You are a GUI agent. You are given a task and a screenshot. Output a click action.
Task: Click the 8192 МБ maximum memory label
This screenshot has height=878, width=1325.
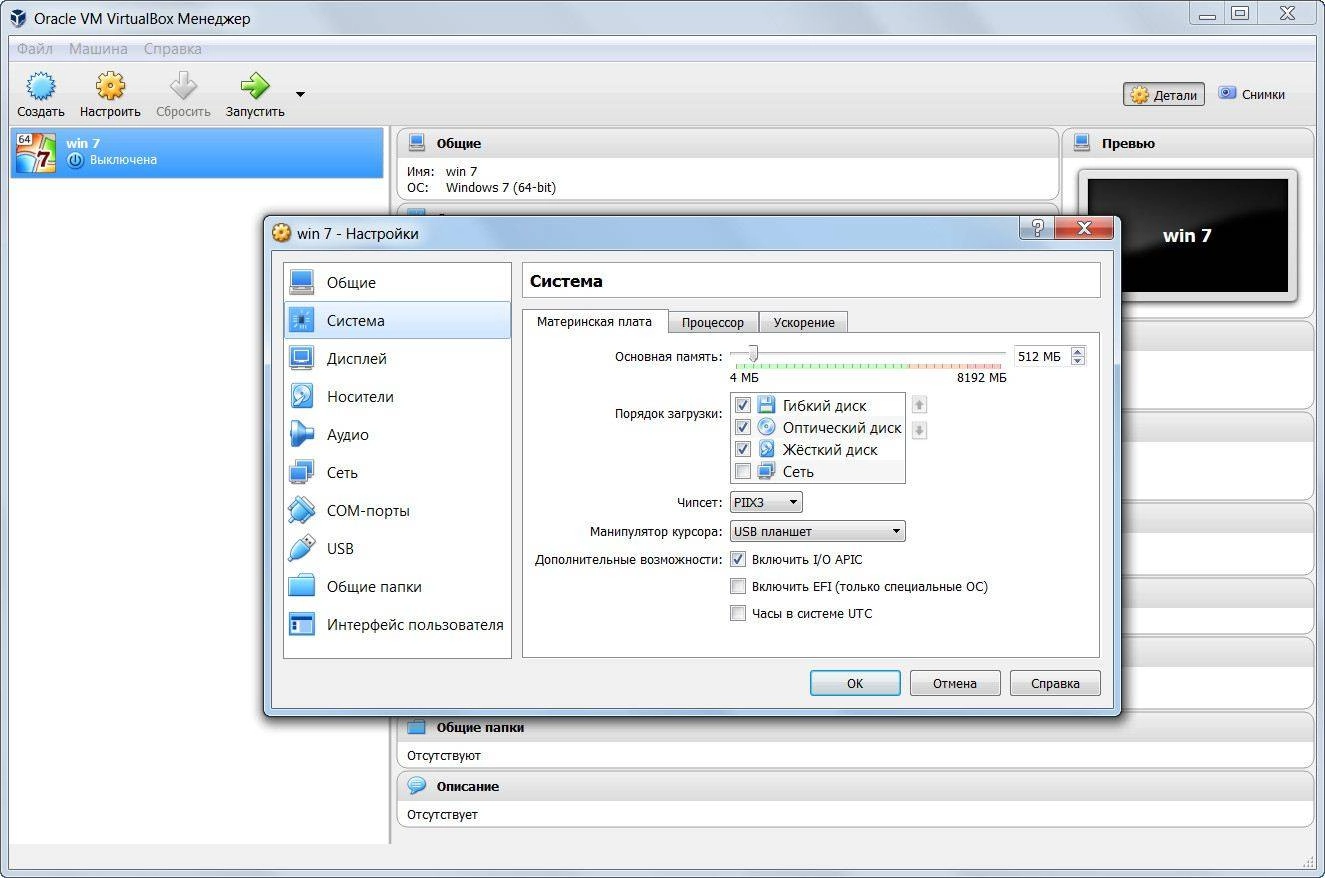pyautogui.click(x=981, y=378)
